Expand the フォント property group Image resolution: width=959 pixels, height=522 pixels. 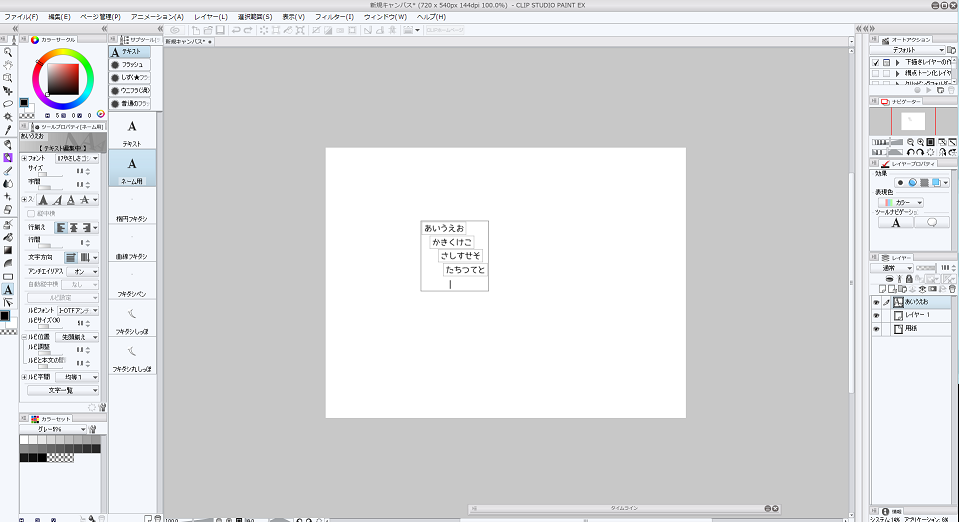tap(24, 158)
